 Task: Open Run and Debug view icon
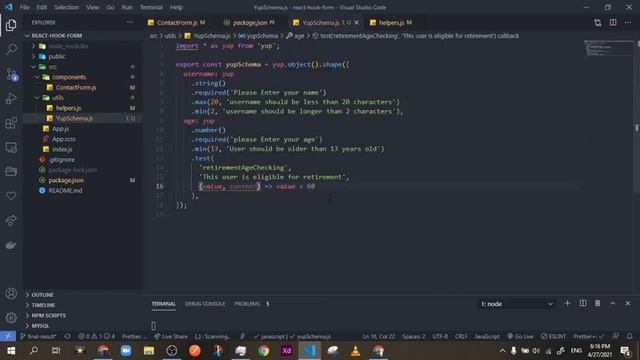point(11,98)
